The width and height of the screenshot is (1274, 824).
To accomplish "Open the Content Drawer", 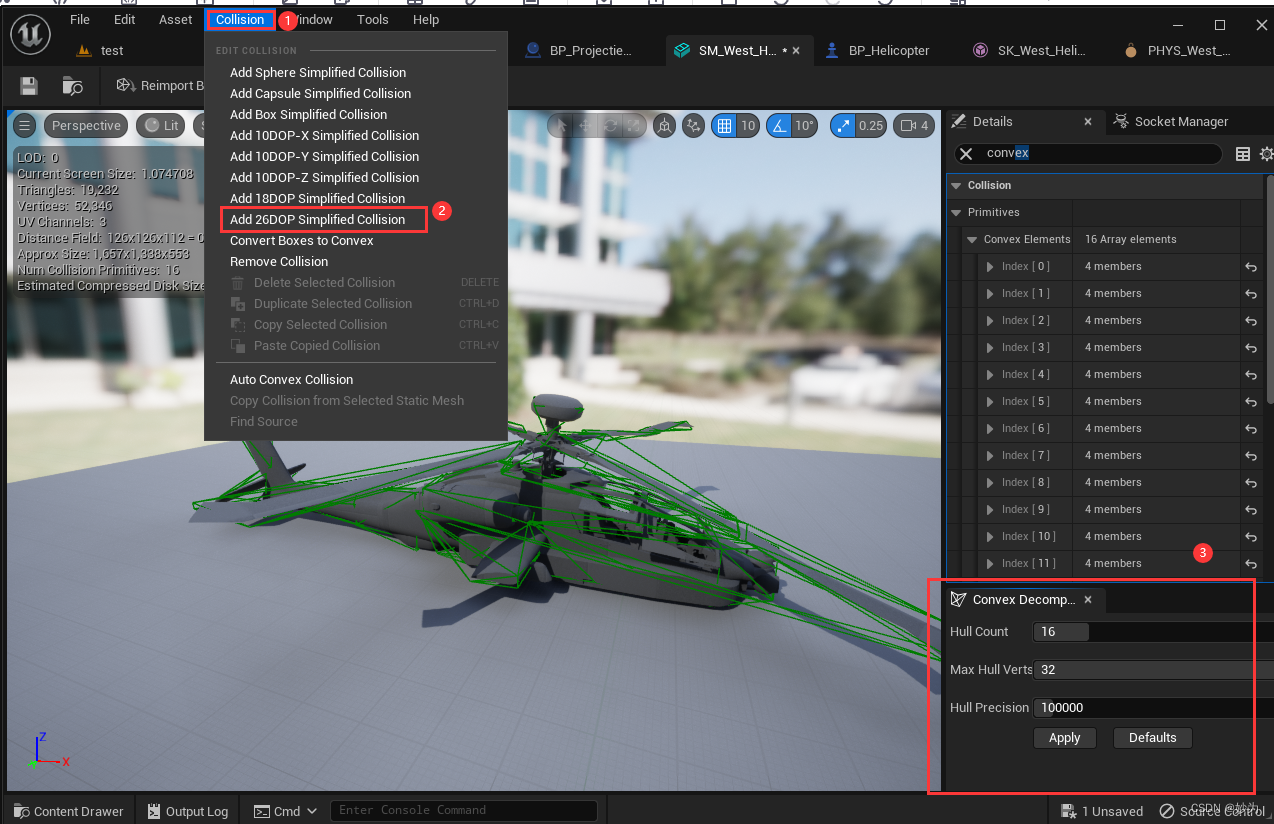I will [x=68, y=811].
